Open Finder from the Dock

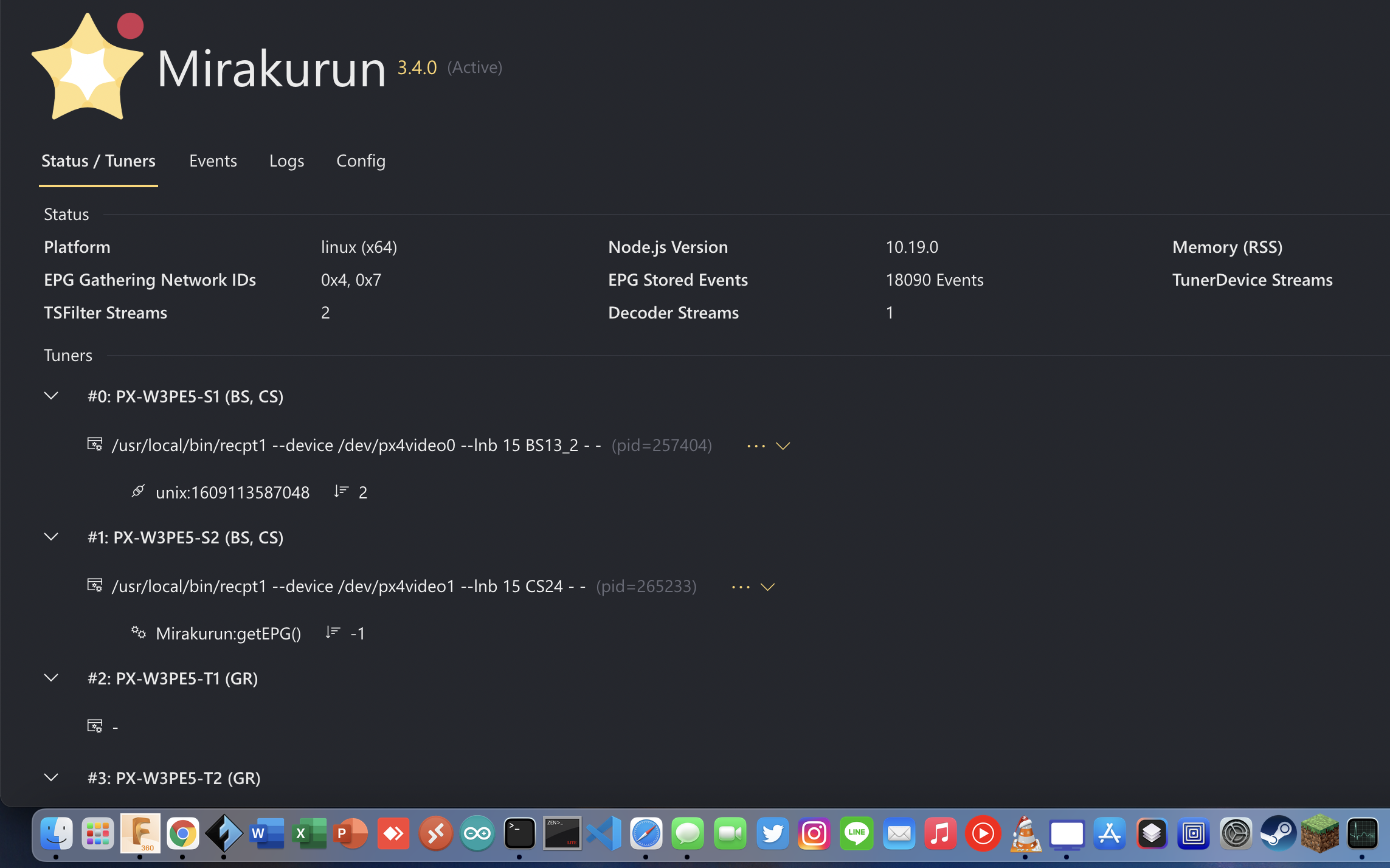pos(56,834)
